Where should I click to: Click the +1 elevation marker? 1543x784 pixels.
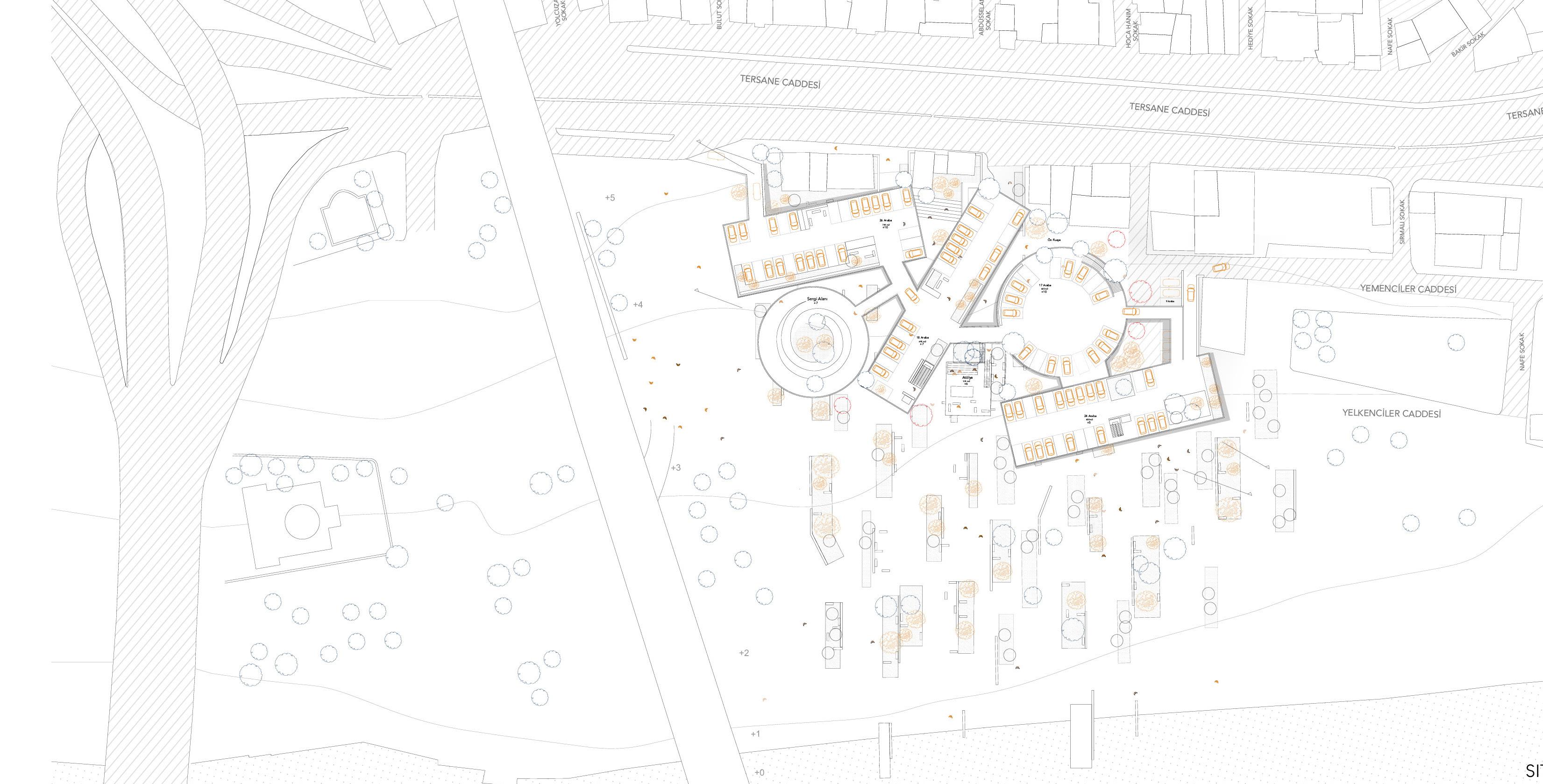(755, 734)
